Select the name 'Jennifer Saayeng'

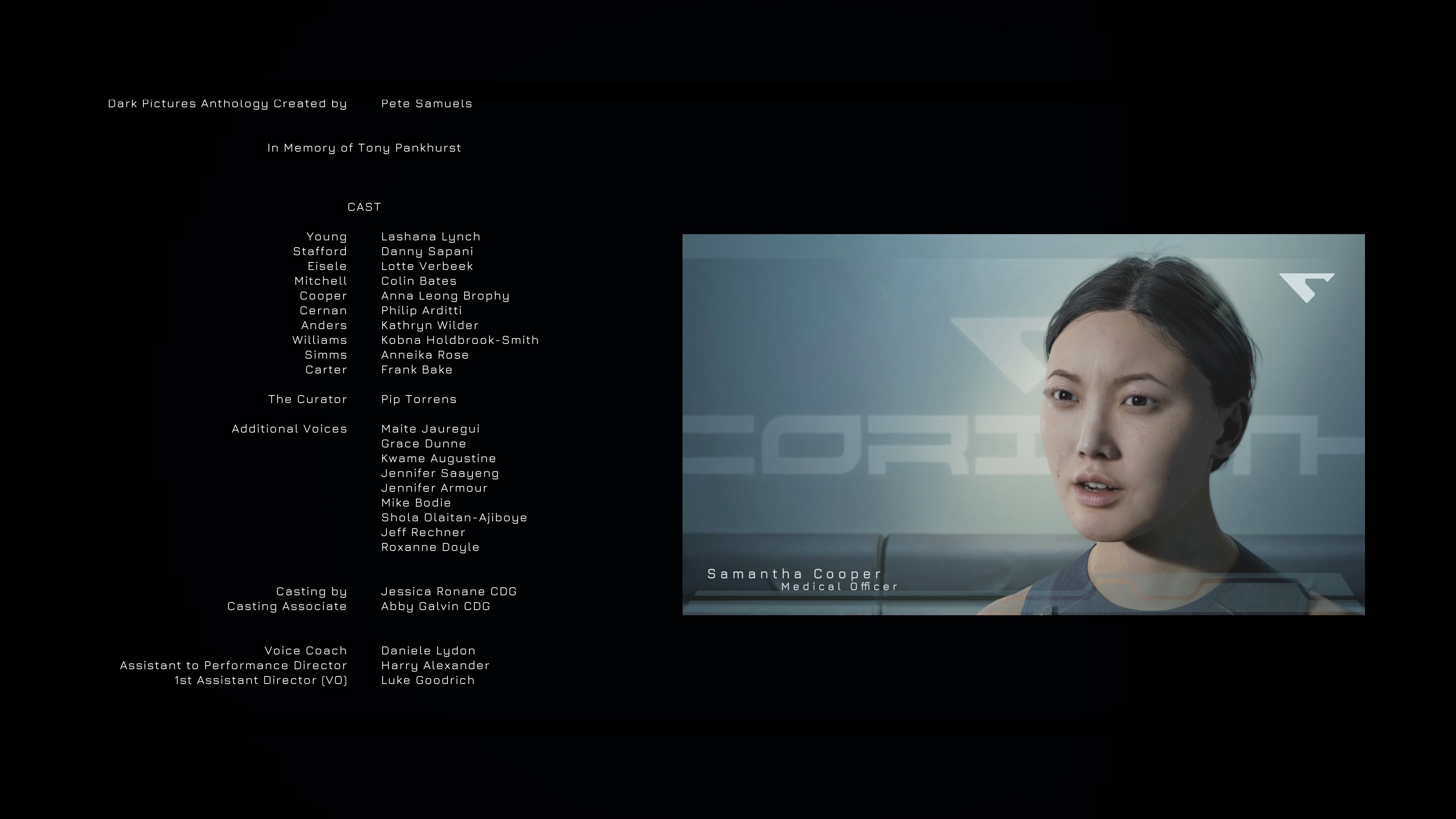[x=440, y=473]
